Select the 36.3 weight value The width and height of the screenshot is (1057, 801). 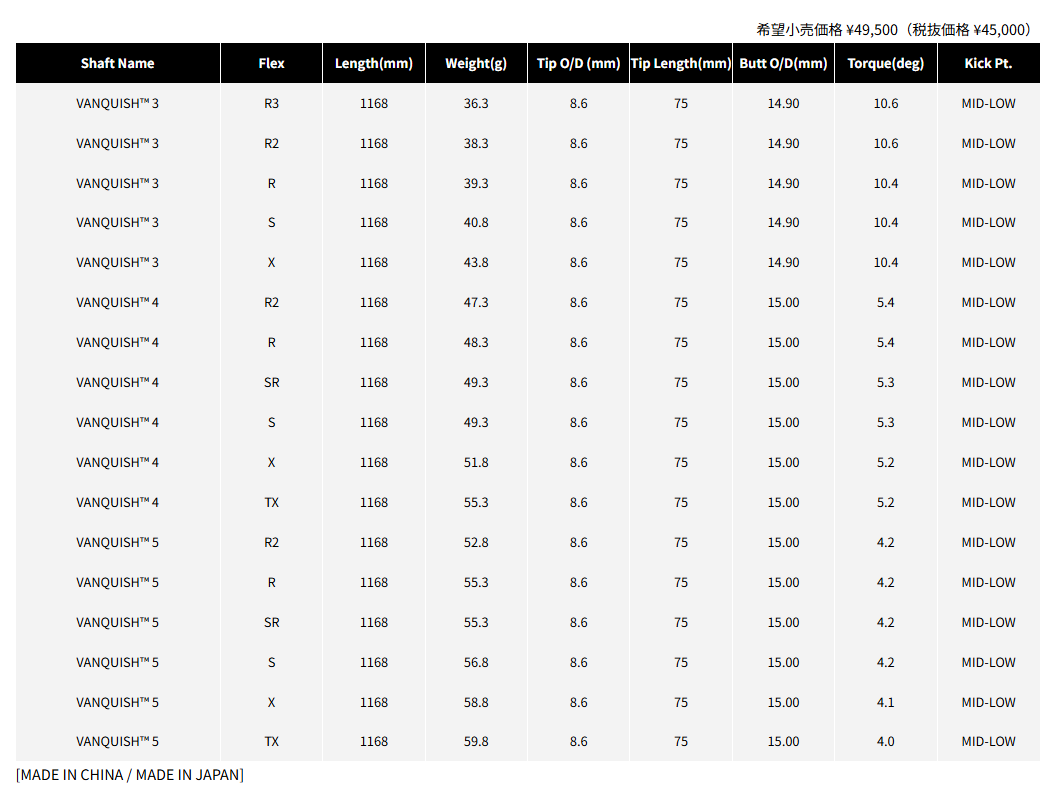tap(476, 103)
